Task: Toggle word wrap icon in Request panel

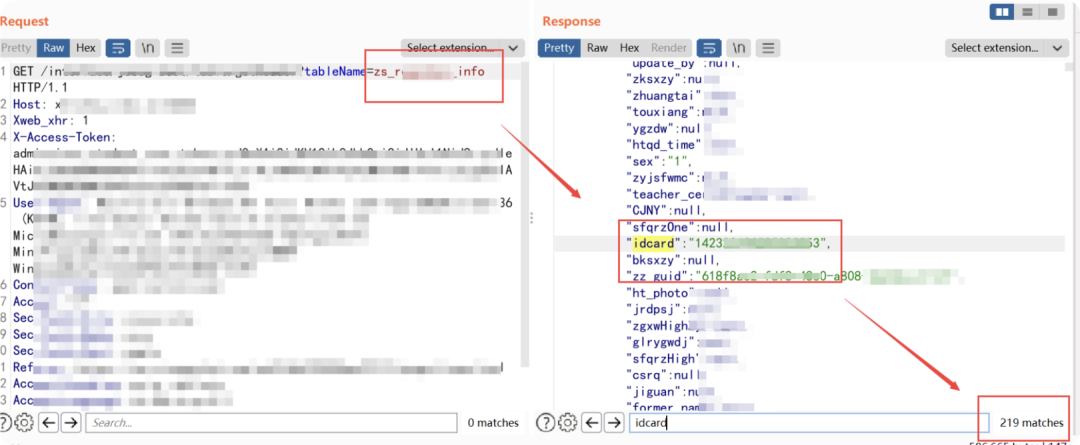Action: coord(118,48)
